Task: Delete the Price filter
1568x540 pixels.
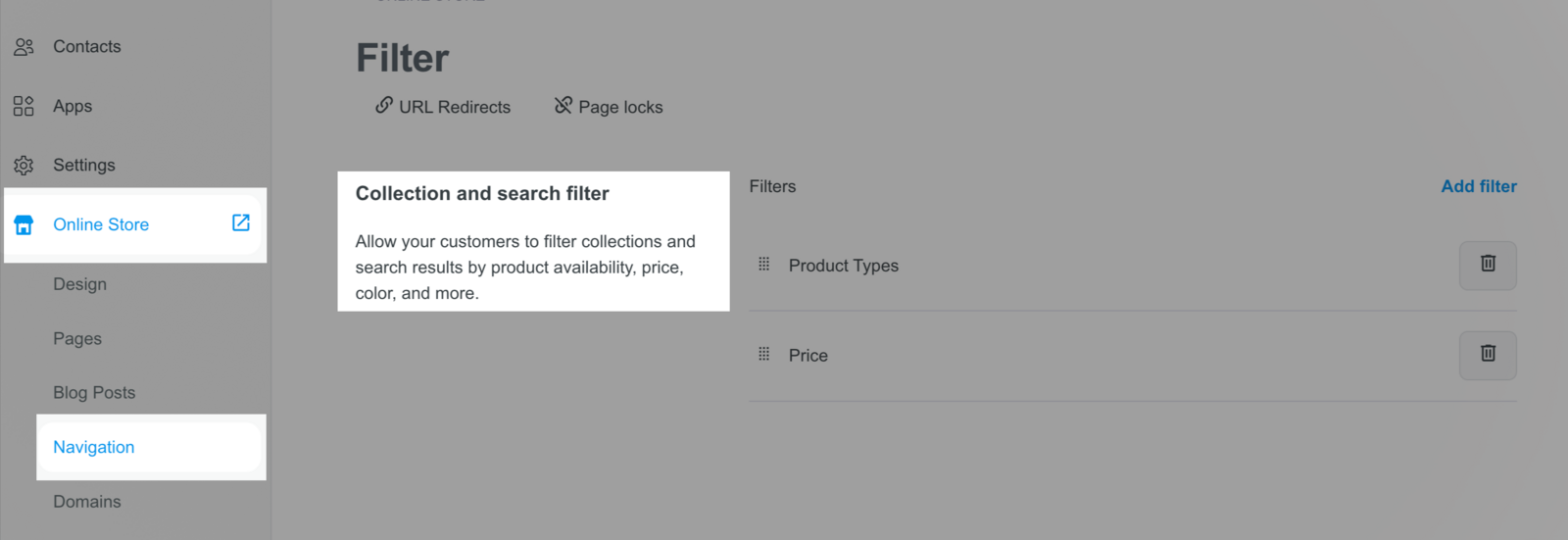Action: [1488, 355]
